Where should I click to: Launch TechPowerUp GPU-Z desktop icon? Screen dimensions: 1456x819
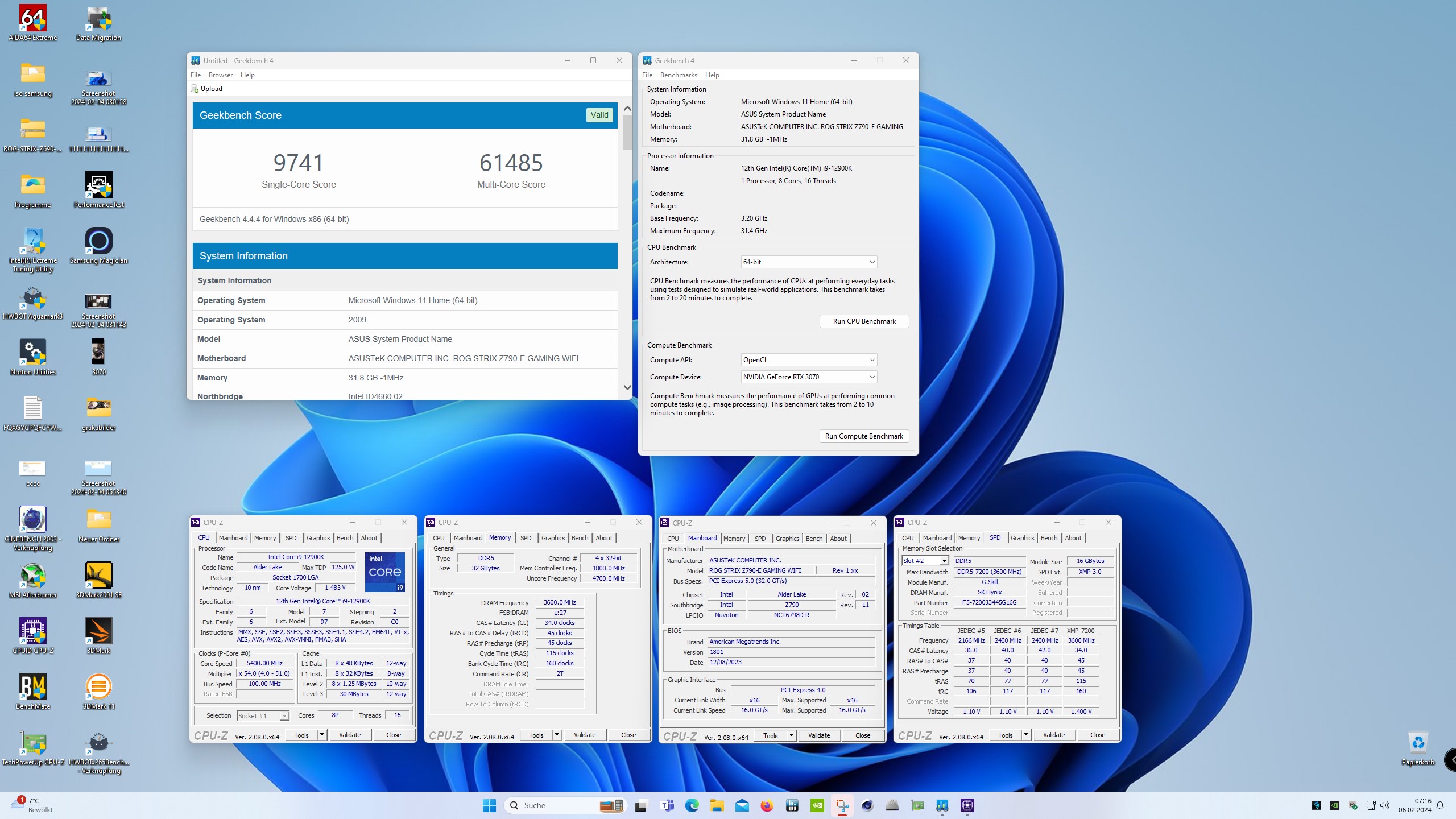(33, 747)
